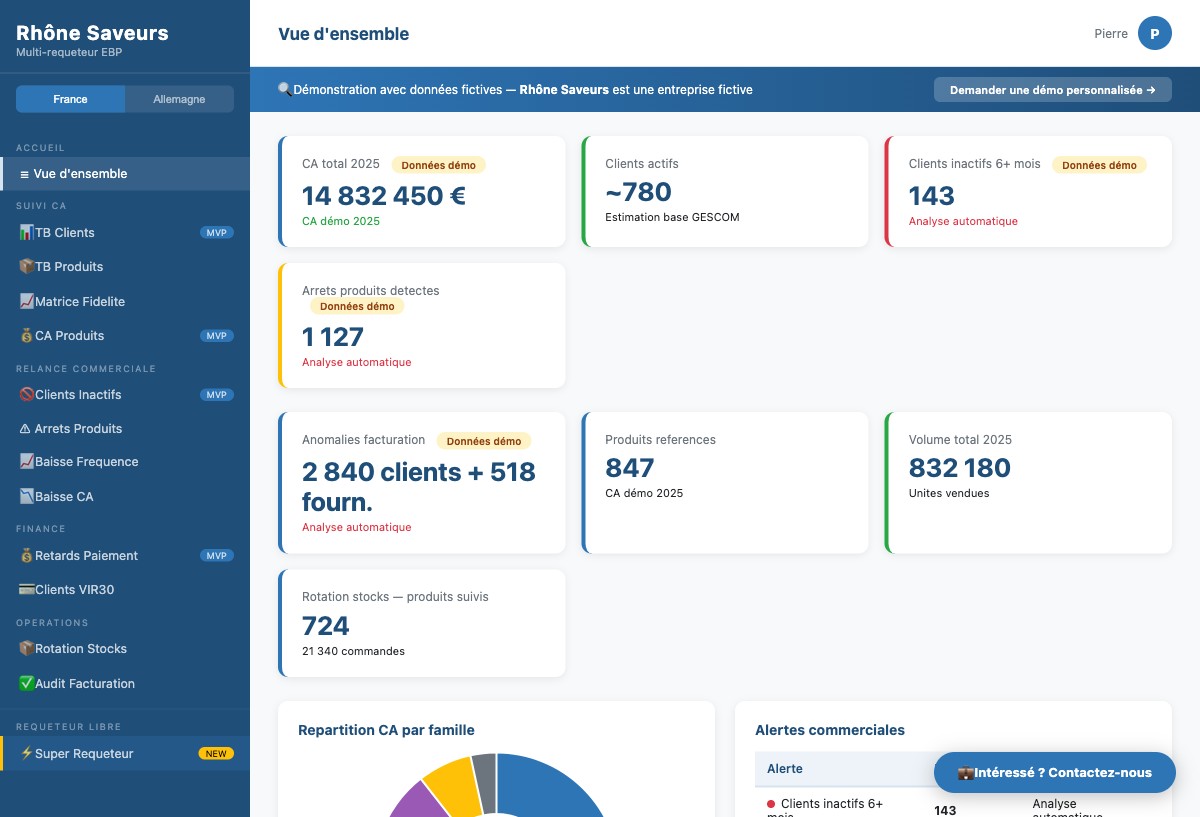Open the Rotation stocks produits suivis card
This screenshot has height=817, width=1200.
click(x=422, y=623)
